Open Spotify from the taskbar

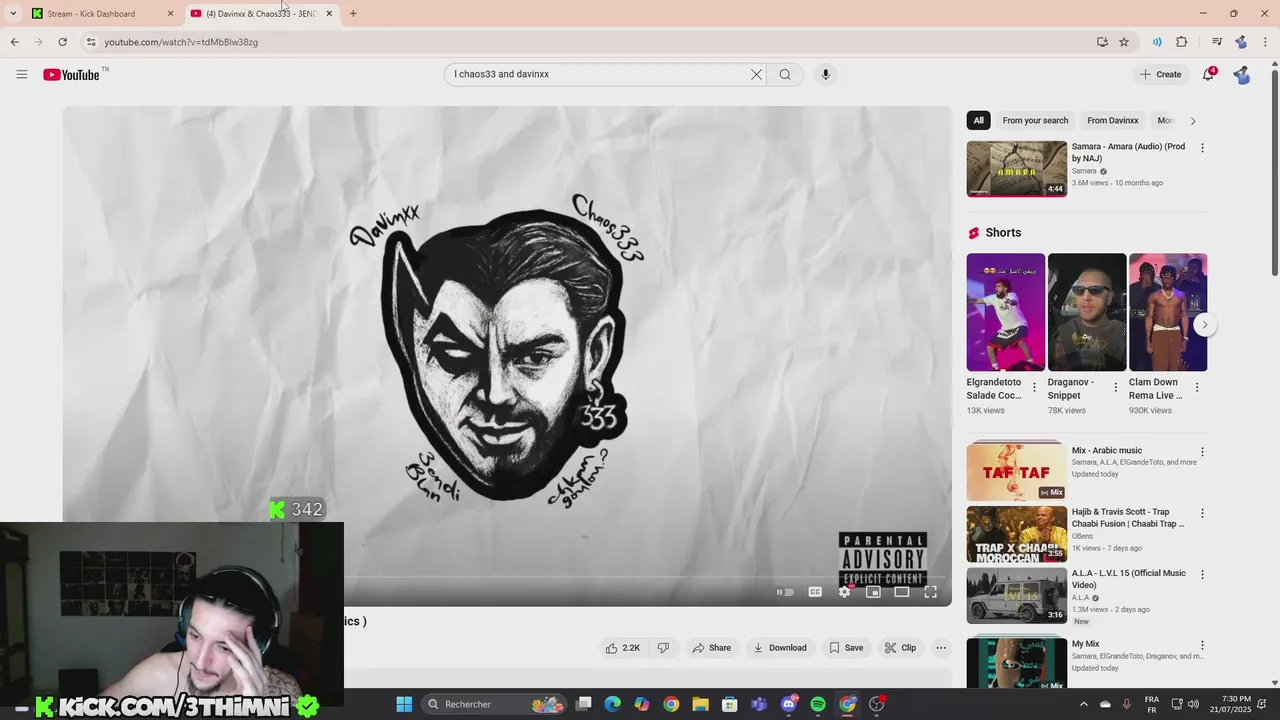pyautogui.click(x=818, y=704)
